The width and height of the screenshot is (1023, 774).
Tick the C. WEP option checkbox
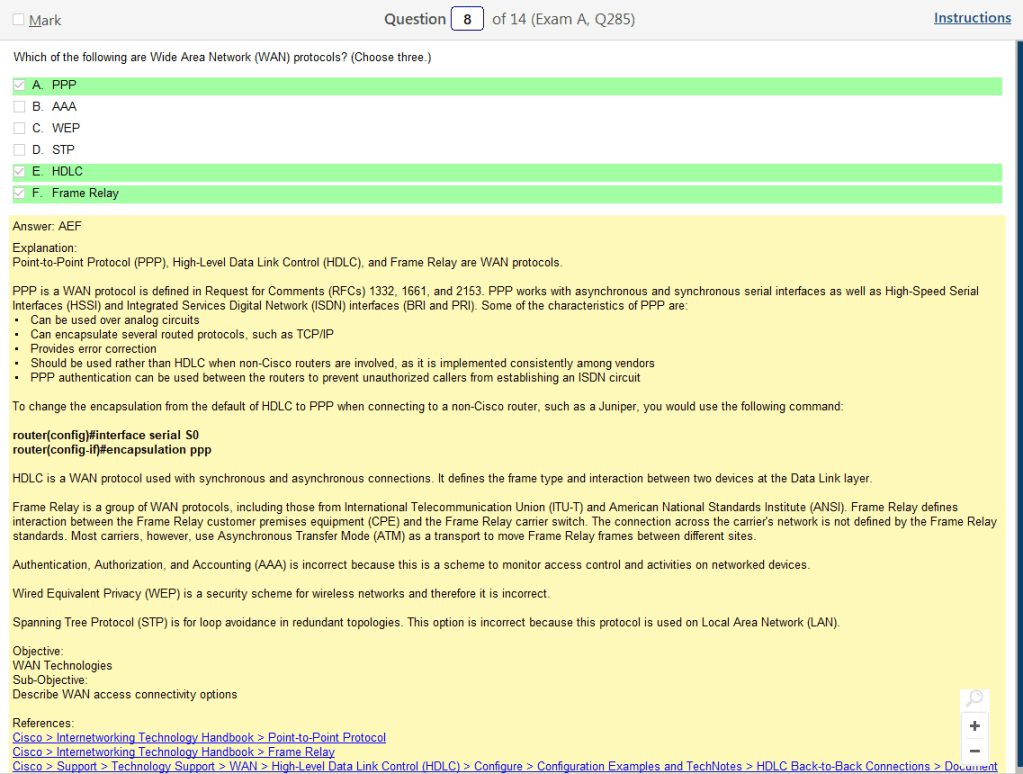[19, 128]
